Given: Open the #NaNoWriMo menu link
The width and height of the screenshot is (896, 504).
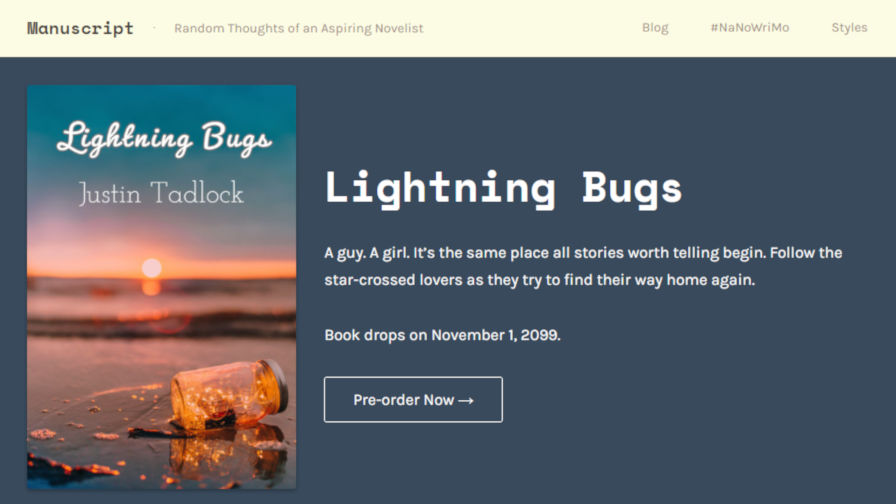Looking at the screenshot, I should pyautogui.click(x=749, y=28).
